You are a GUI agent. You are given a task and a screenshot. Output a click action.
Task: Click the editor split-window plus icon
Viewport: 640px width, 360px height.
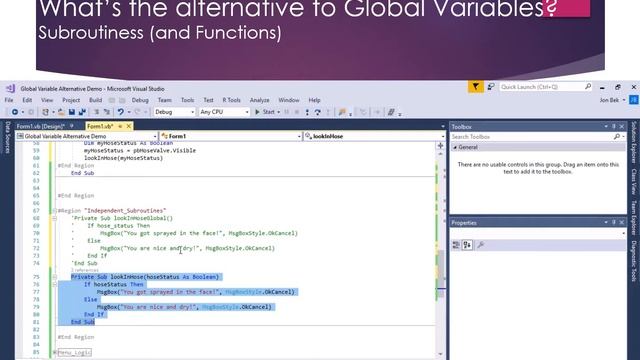click(x=440, y=146)
